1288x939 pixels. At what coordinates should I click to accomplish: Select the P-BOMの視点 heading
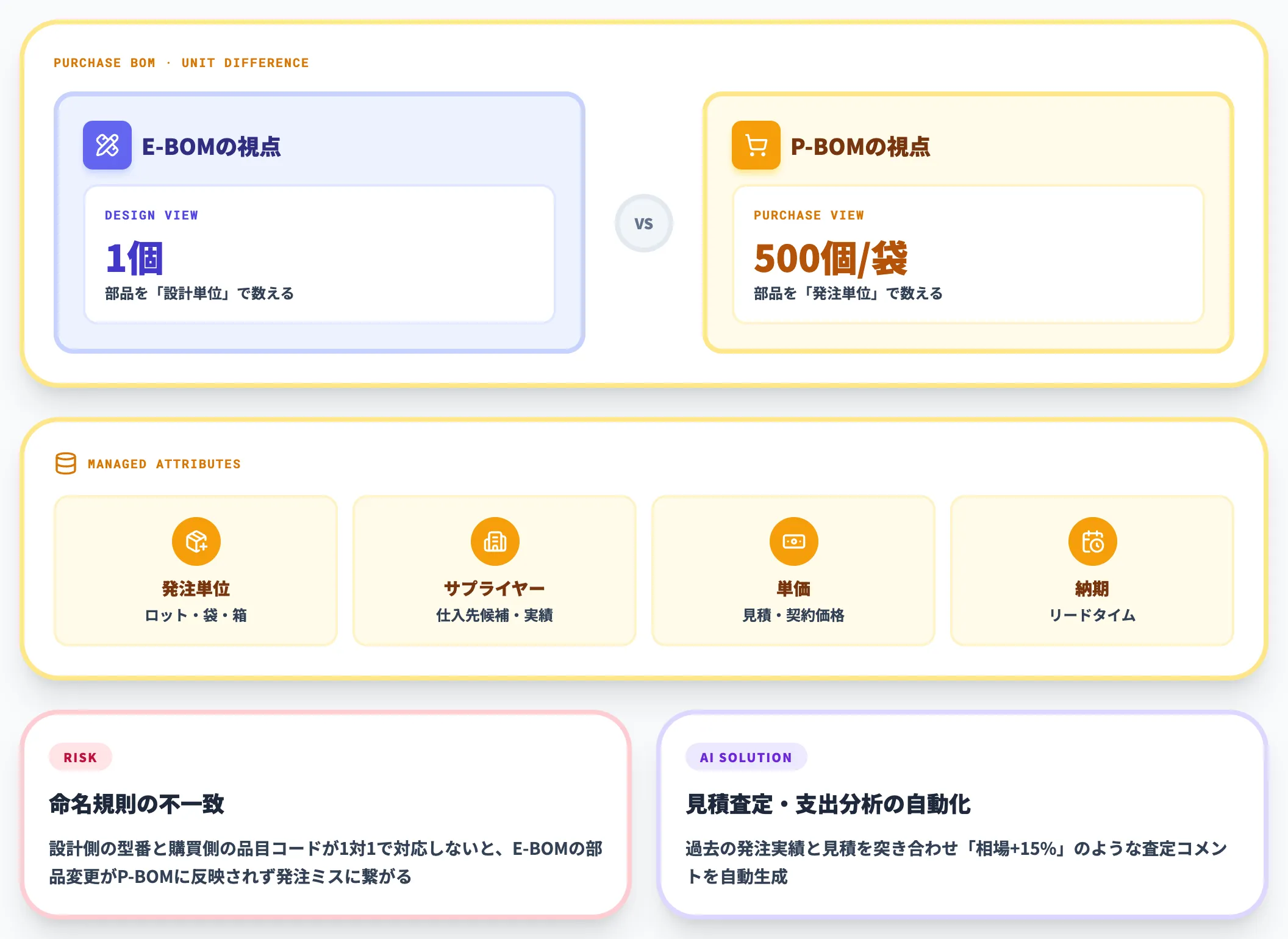pyautogui.click(x=860, y=146)
